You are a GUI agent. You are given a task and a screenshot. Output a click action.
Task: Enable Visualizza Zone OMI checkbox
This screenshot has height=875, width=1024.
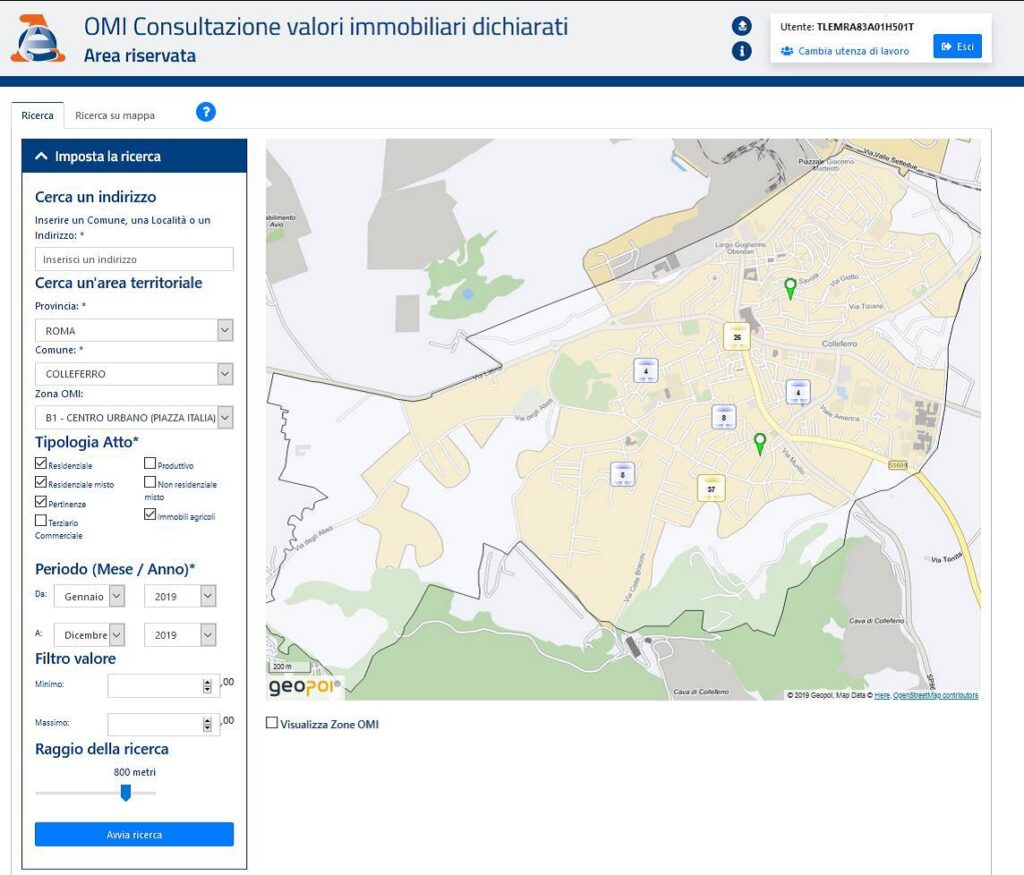[x=272, y=723]
